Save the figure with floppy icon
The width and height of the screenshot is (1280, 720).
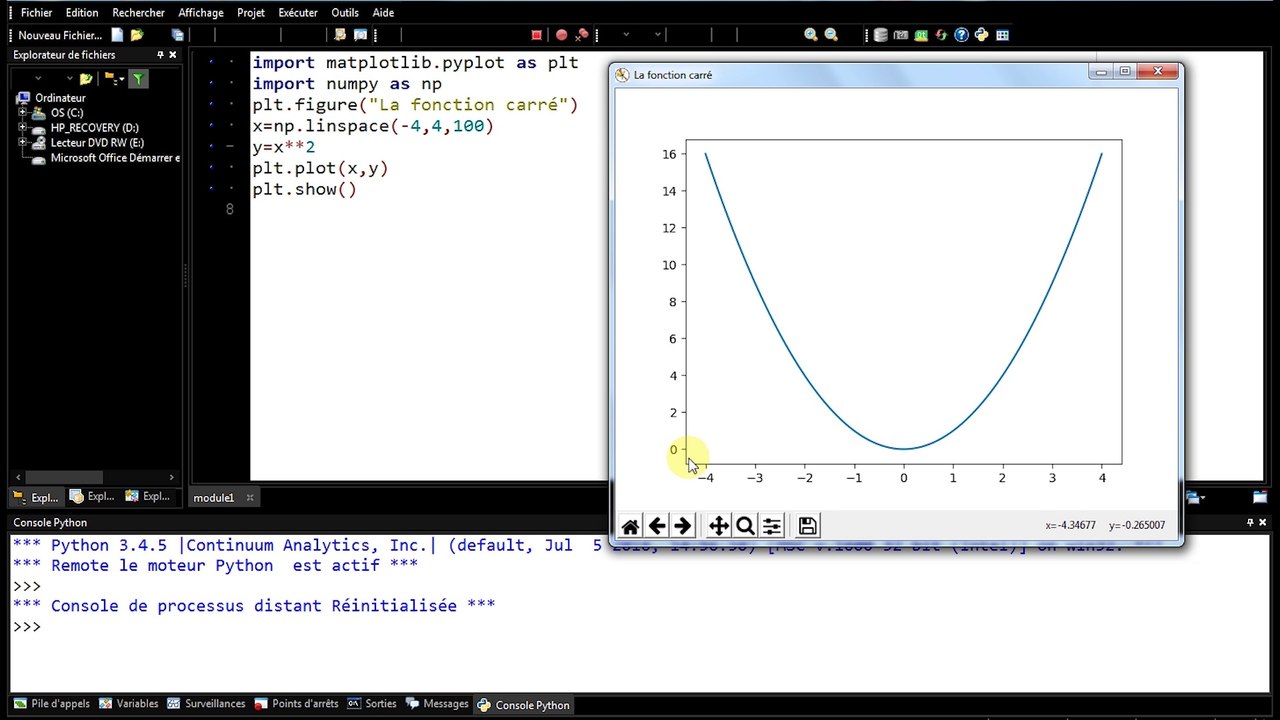808,526
